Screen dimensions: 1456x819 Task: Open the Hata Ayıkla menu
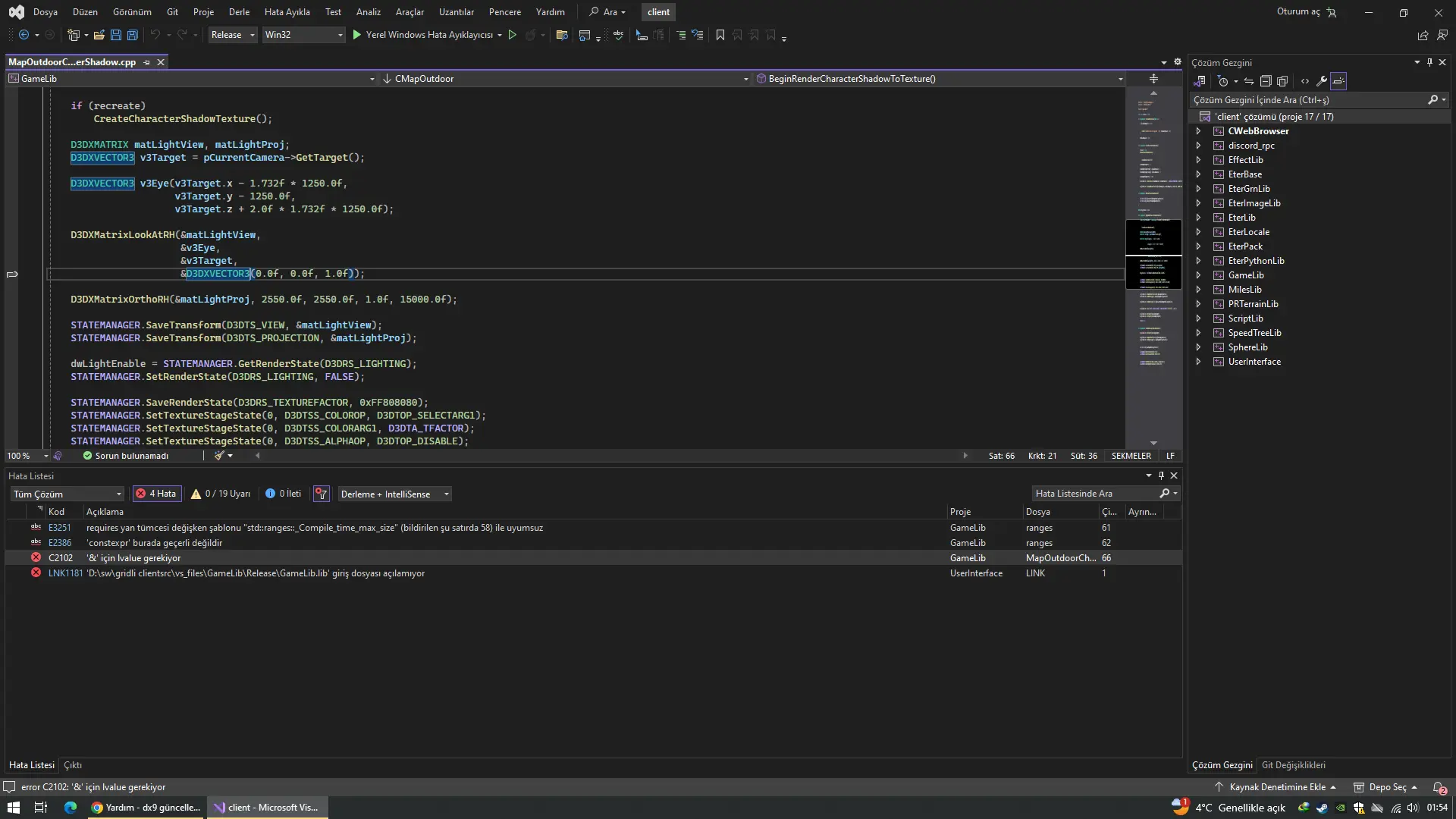pos(287,12)
